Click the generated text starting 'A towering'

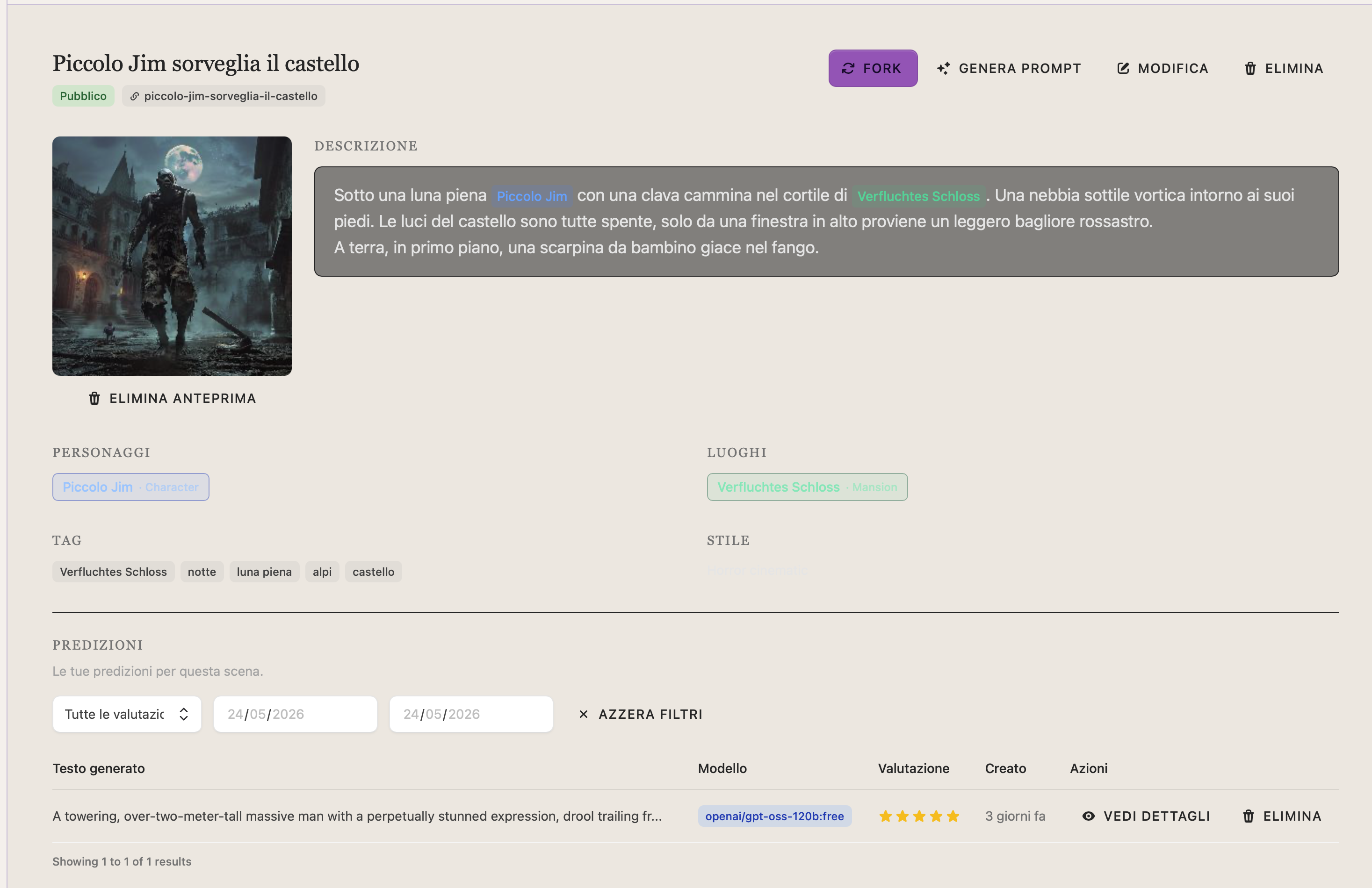tap(357, 816)
